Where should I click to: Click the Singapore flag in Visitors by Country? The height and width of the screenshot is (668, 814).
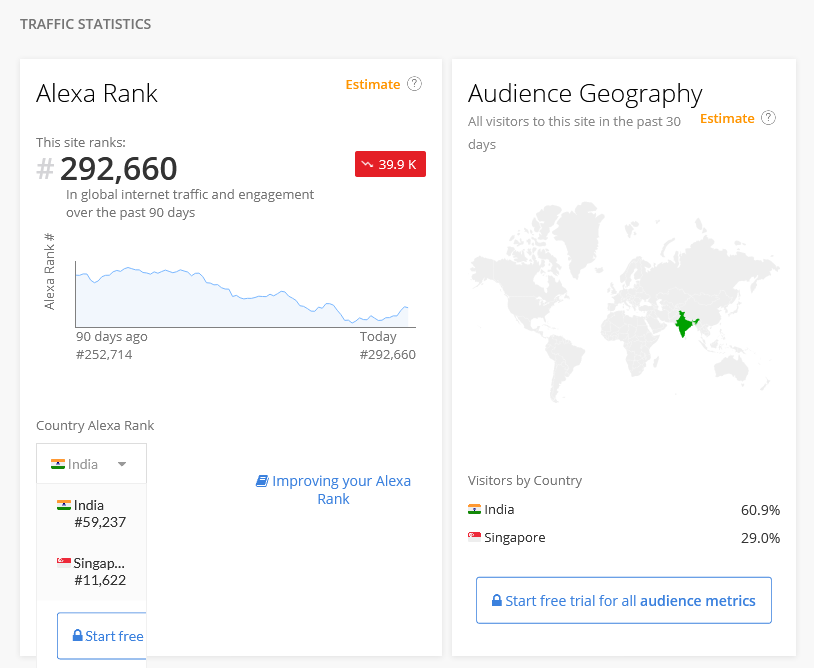474,537
